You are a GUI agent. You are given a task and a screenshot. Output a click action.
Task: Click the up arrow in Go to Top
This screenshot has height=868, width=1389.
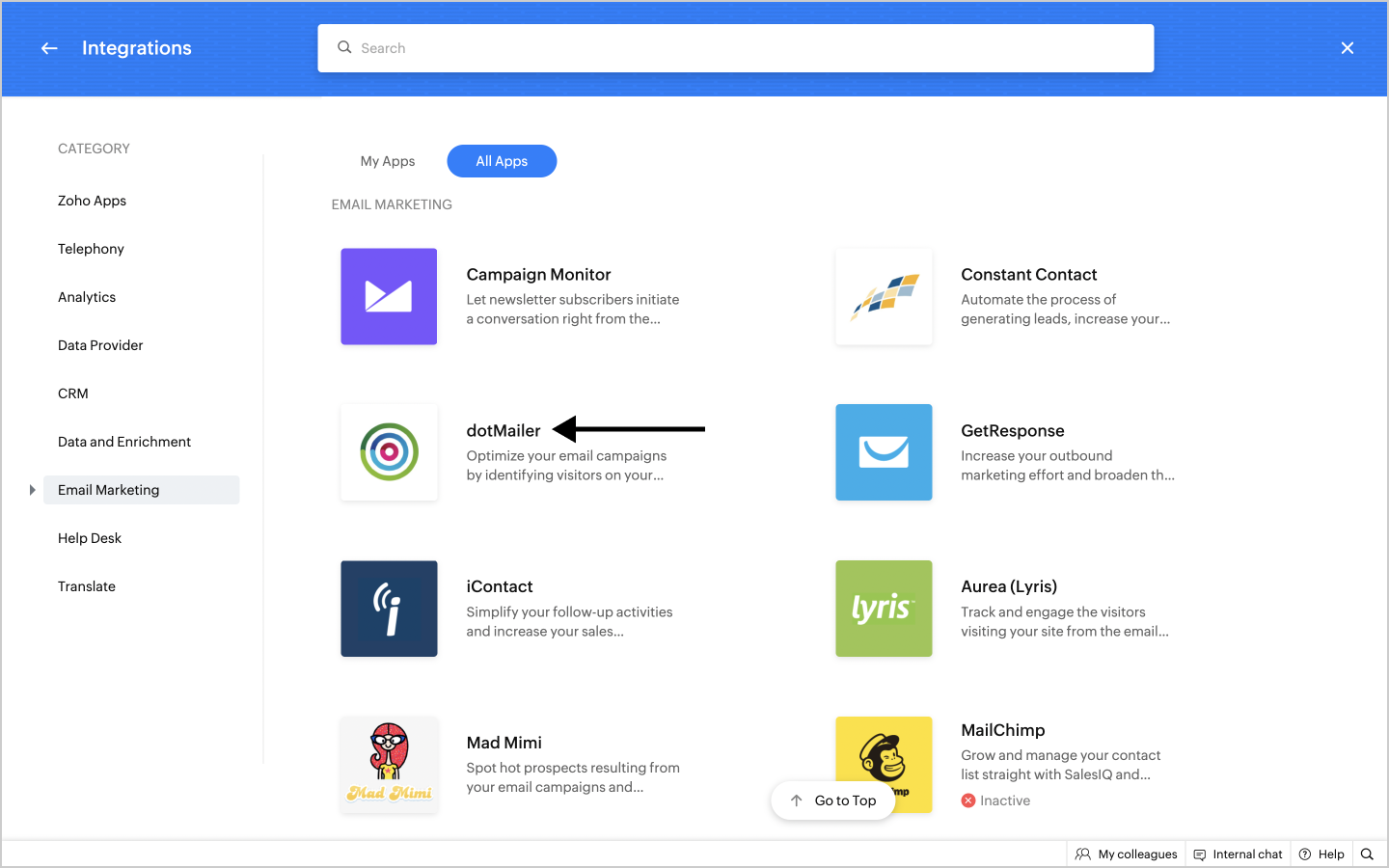click(x=797, y=800)
